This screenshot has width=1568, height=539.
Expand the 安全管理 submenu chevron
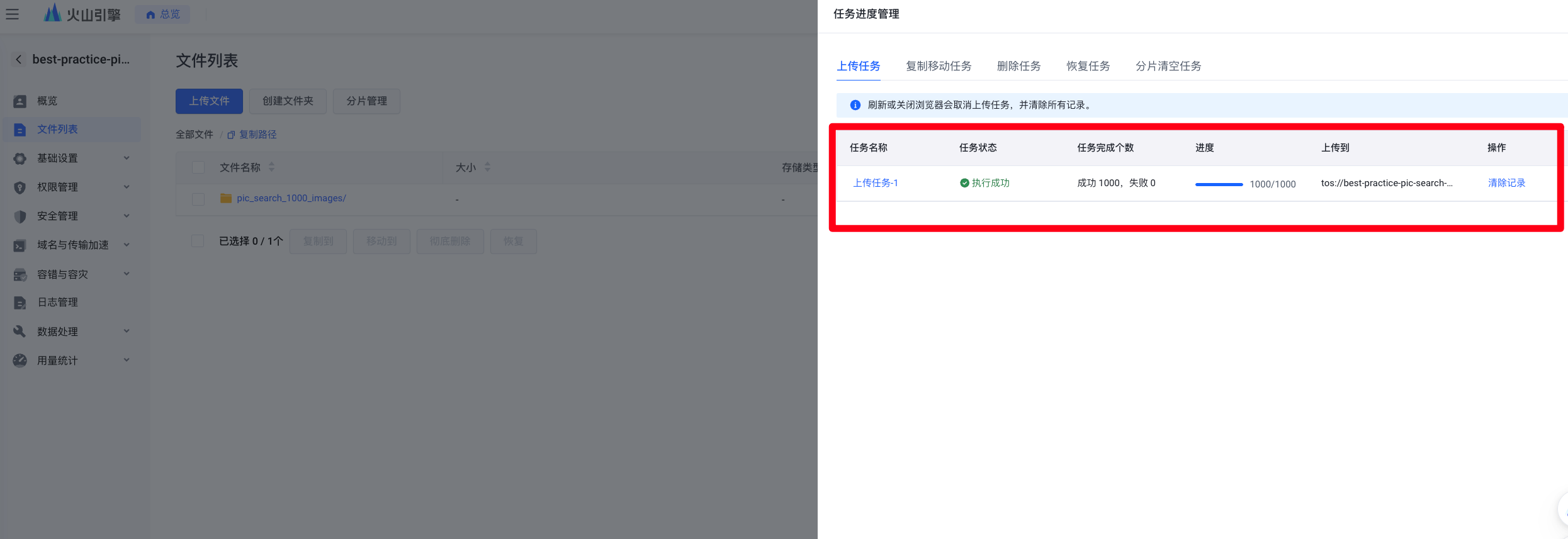pos(127,216)
